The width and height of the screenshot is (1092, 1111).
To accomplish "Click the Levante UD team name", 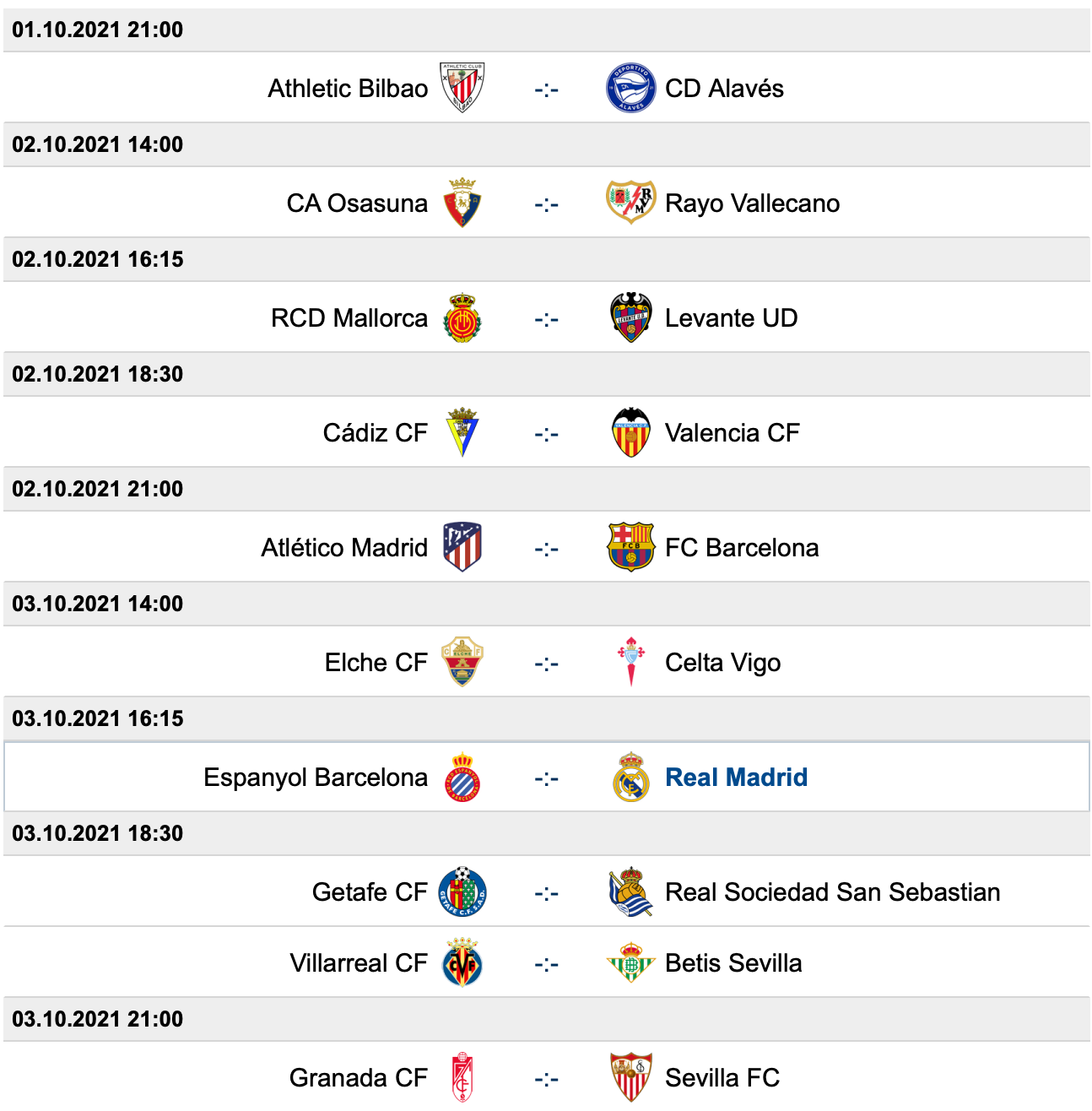I will [x=731, y=318].
